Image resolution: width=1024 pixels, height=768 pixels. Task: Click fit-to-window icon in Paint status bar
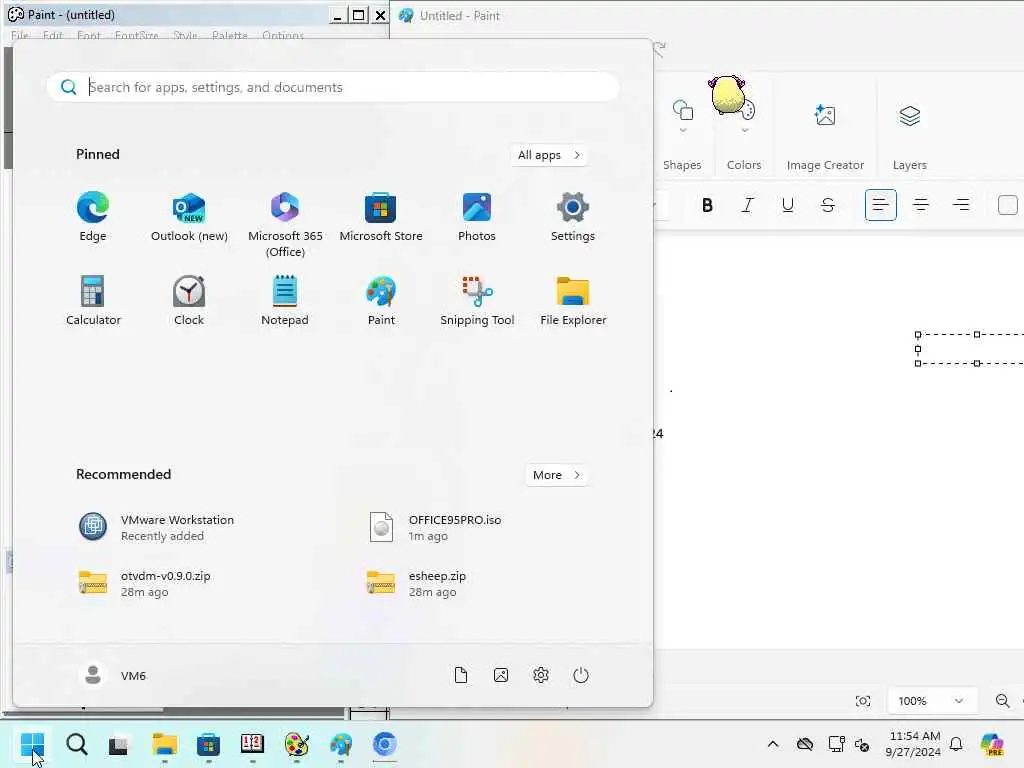pyautogui.click(x=863, y=701)
